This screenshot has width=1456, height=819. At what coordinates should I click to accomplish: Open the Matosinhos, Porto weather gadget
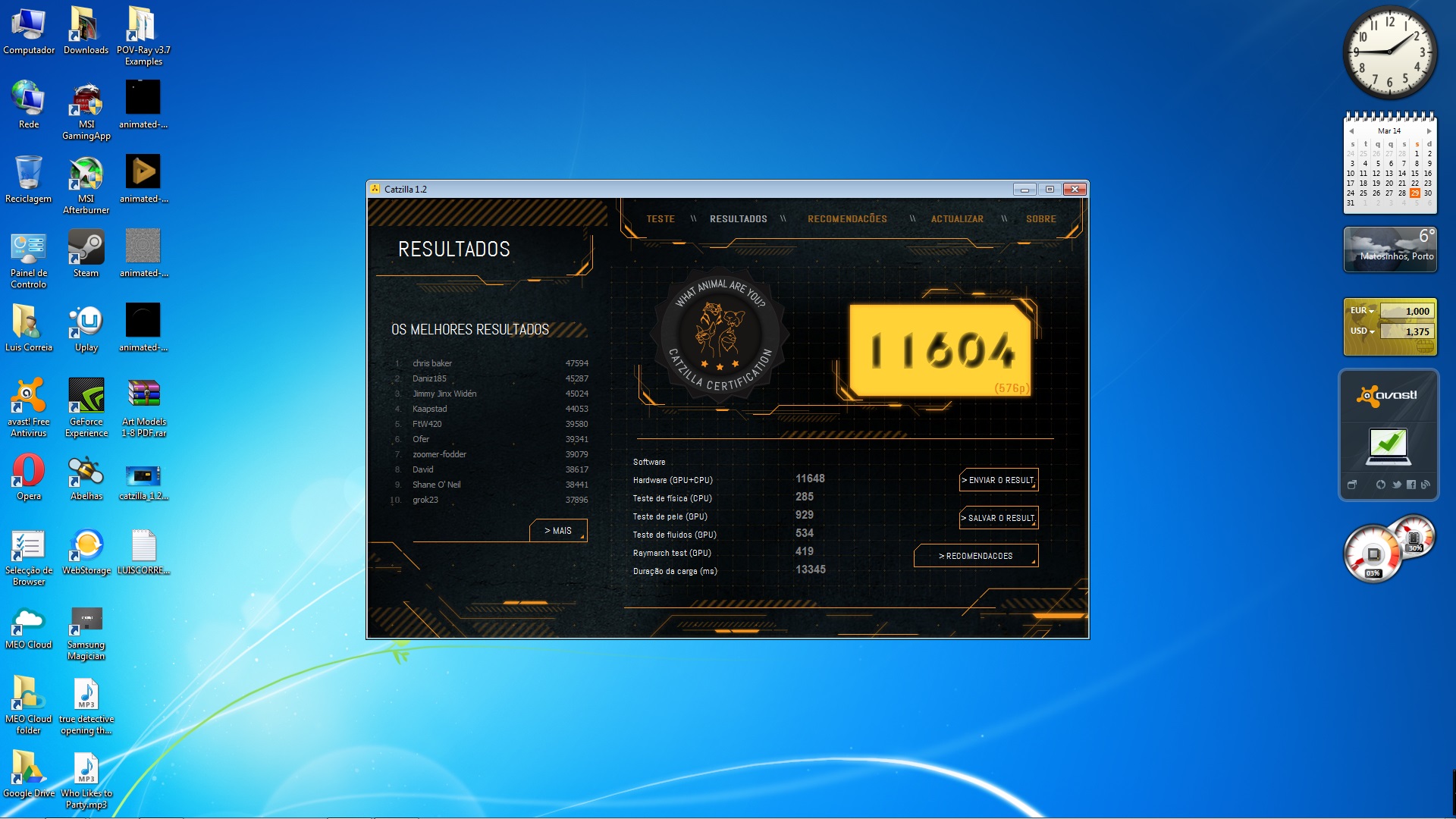pos(1390,249)
